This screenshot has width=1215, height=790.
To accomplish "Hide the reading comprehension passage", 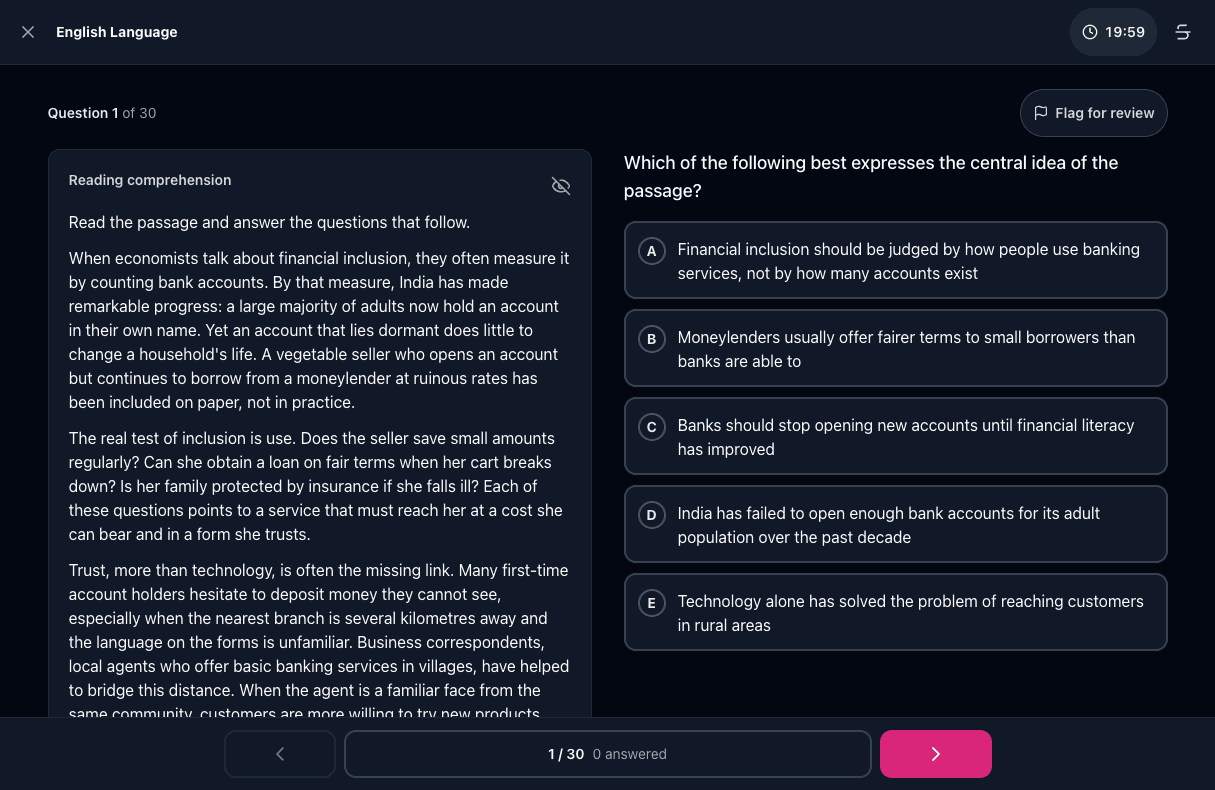I will click(561, 186).
